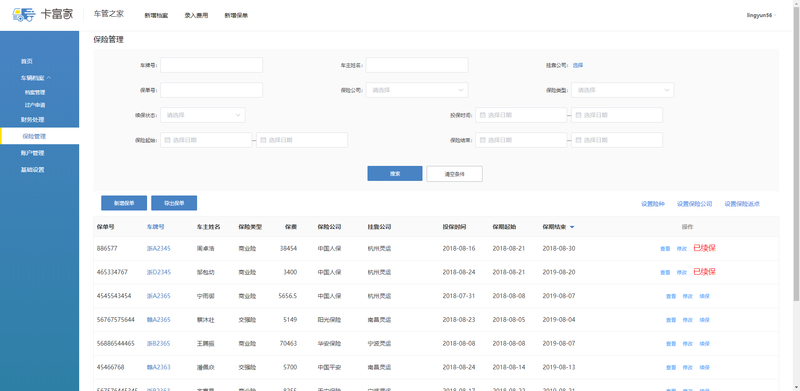
Task: Open 财务处理 in the sidebar
Action: click(x=32, y=120)
